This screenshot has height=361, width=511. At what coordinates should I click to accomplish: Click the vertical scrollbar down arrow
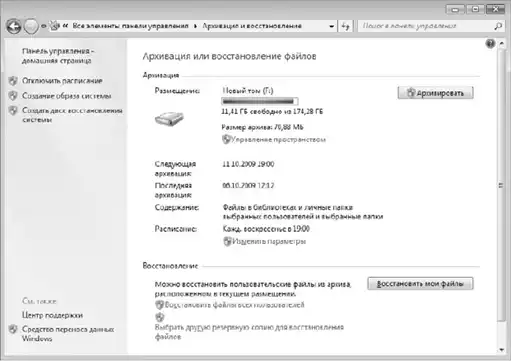pos(501,350)
